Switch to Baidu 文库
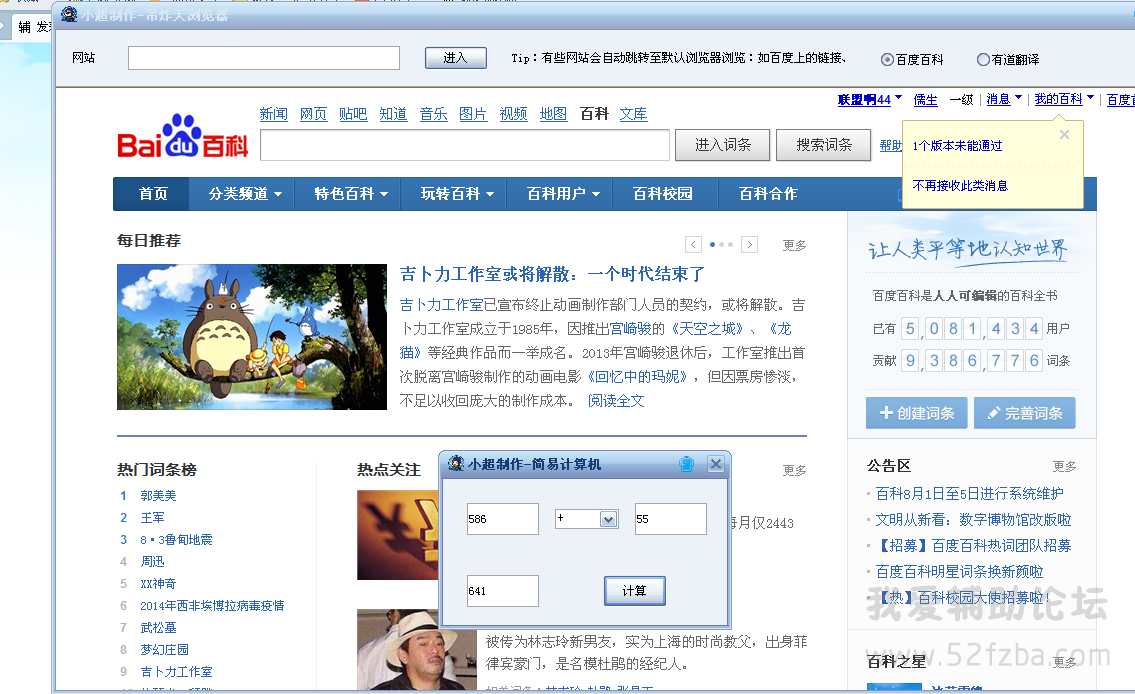This screenshot has width=1135, height=694. (x=633, y=114)
